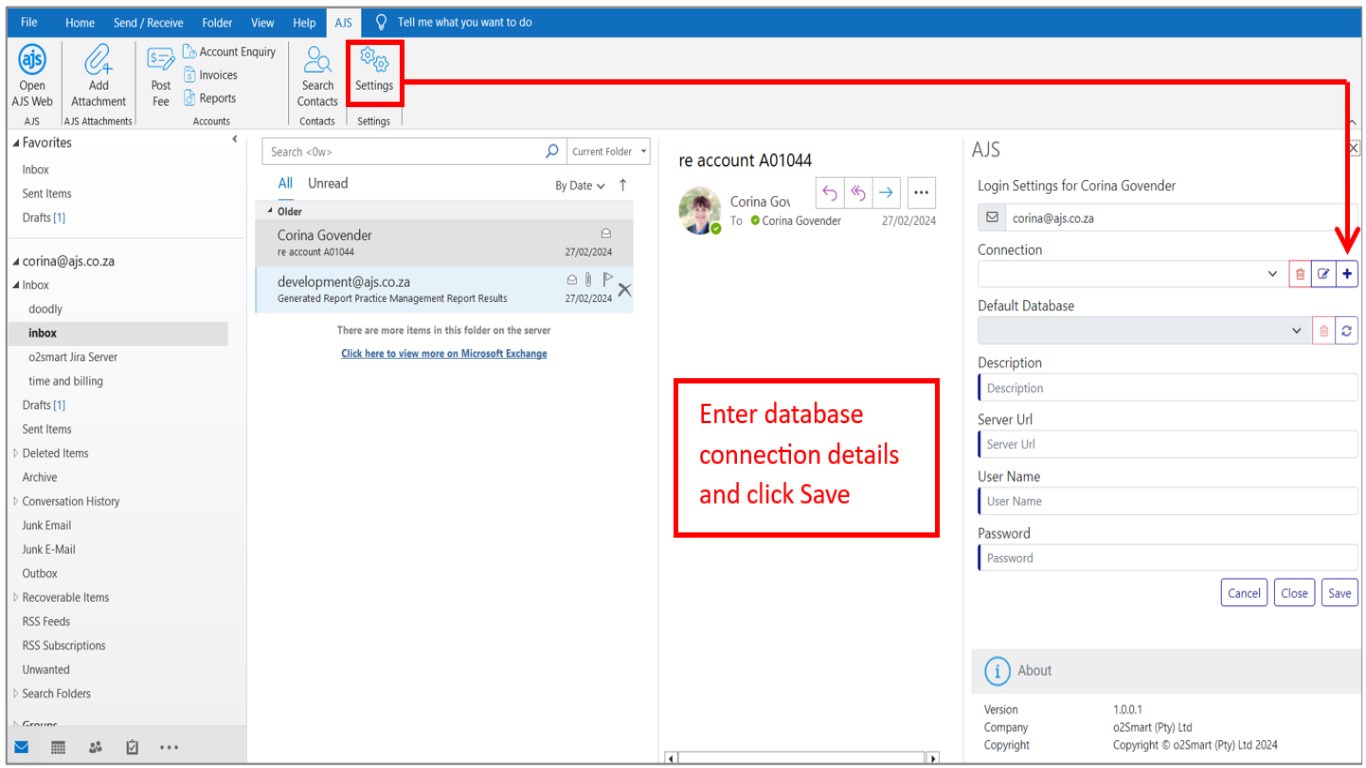
Task: Click the Forward arrow icon
Action: click(x=886, y=193)
